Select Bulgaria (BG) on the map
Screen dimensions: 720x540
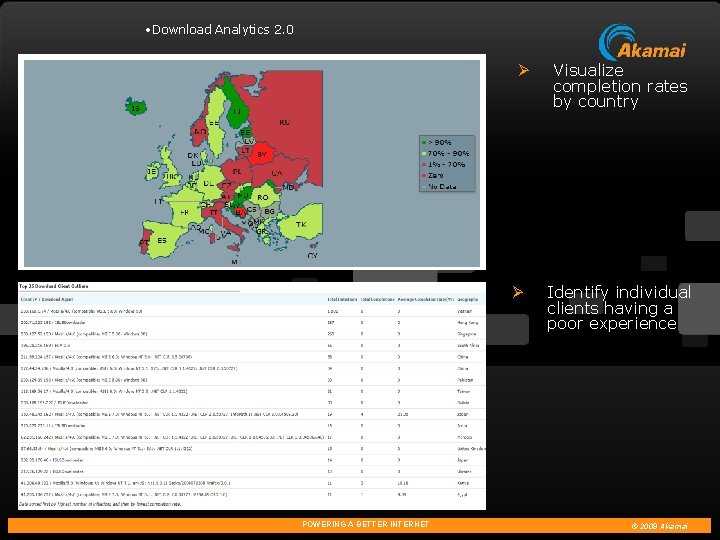(x=270, y=211)
